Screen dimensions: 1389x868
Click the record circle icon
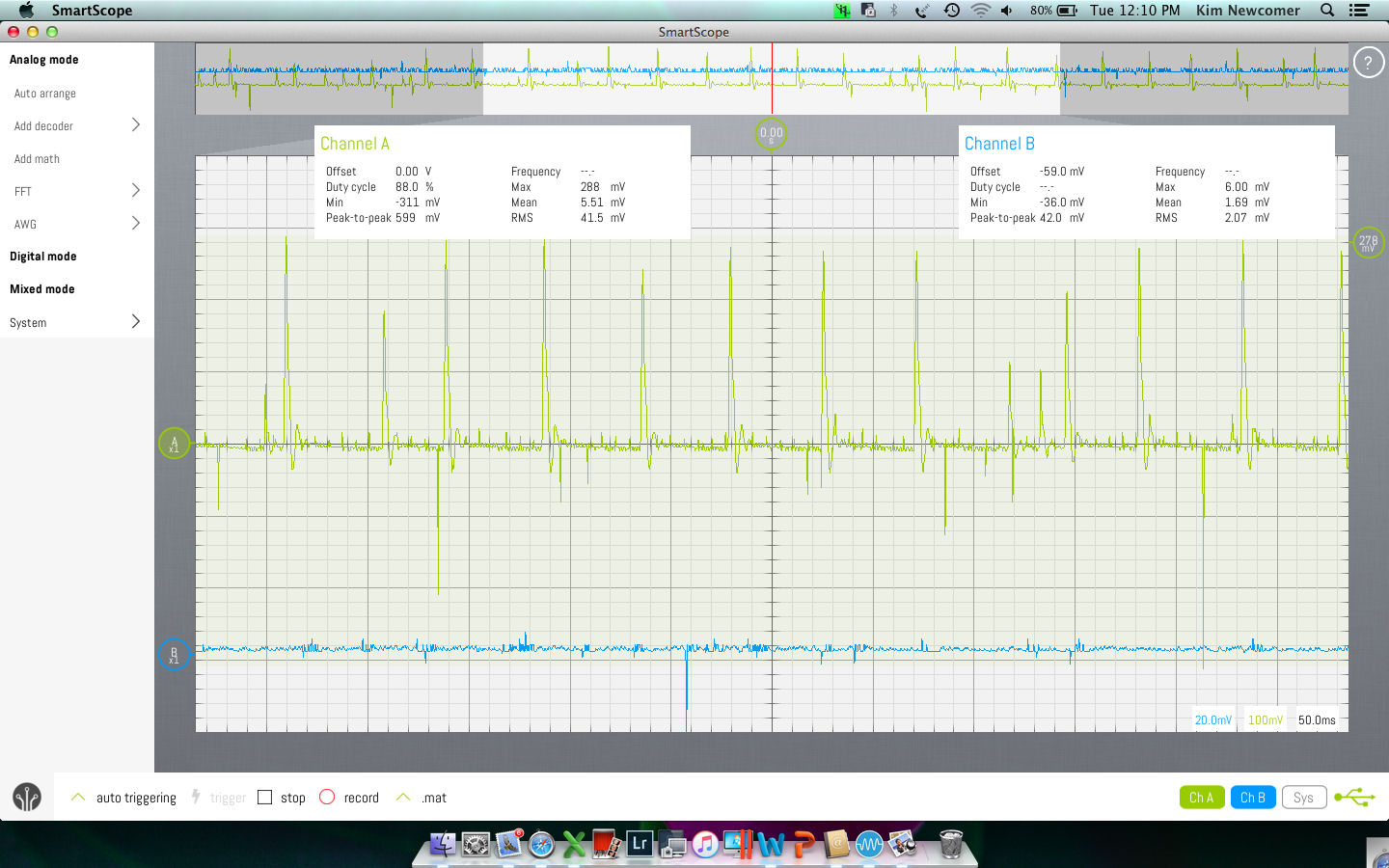(x=327, y=797)
